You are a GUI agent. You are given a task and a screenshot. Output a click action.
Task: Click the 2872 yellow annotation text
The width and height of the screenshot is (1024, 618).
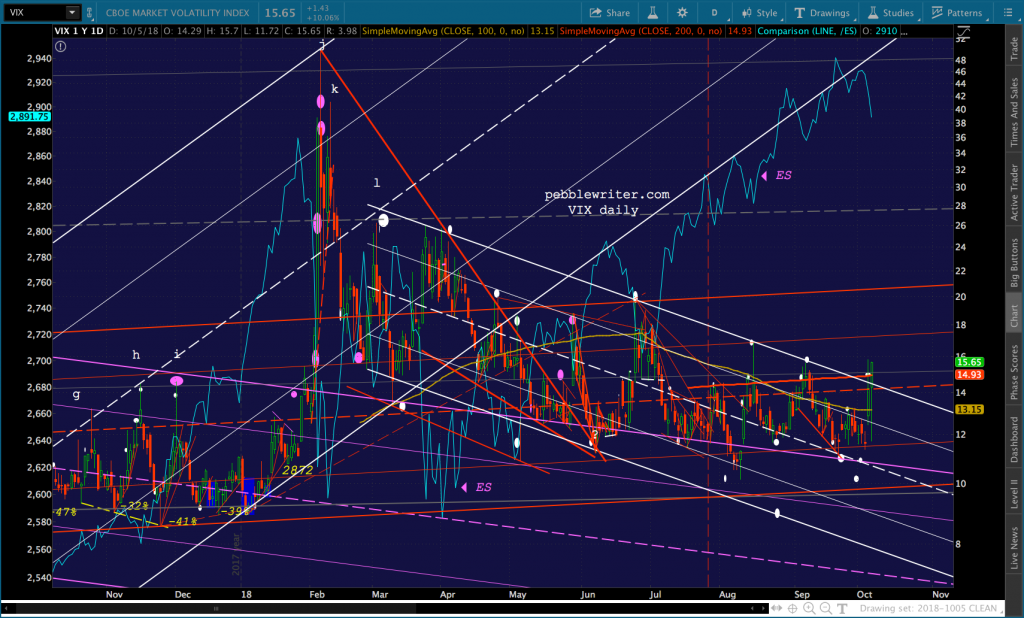[x=298, y=470]
